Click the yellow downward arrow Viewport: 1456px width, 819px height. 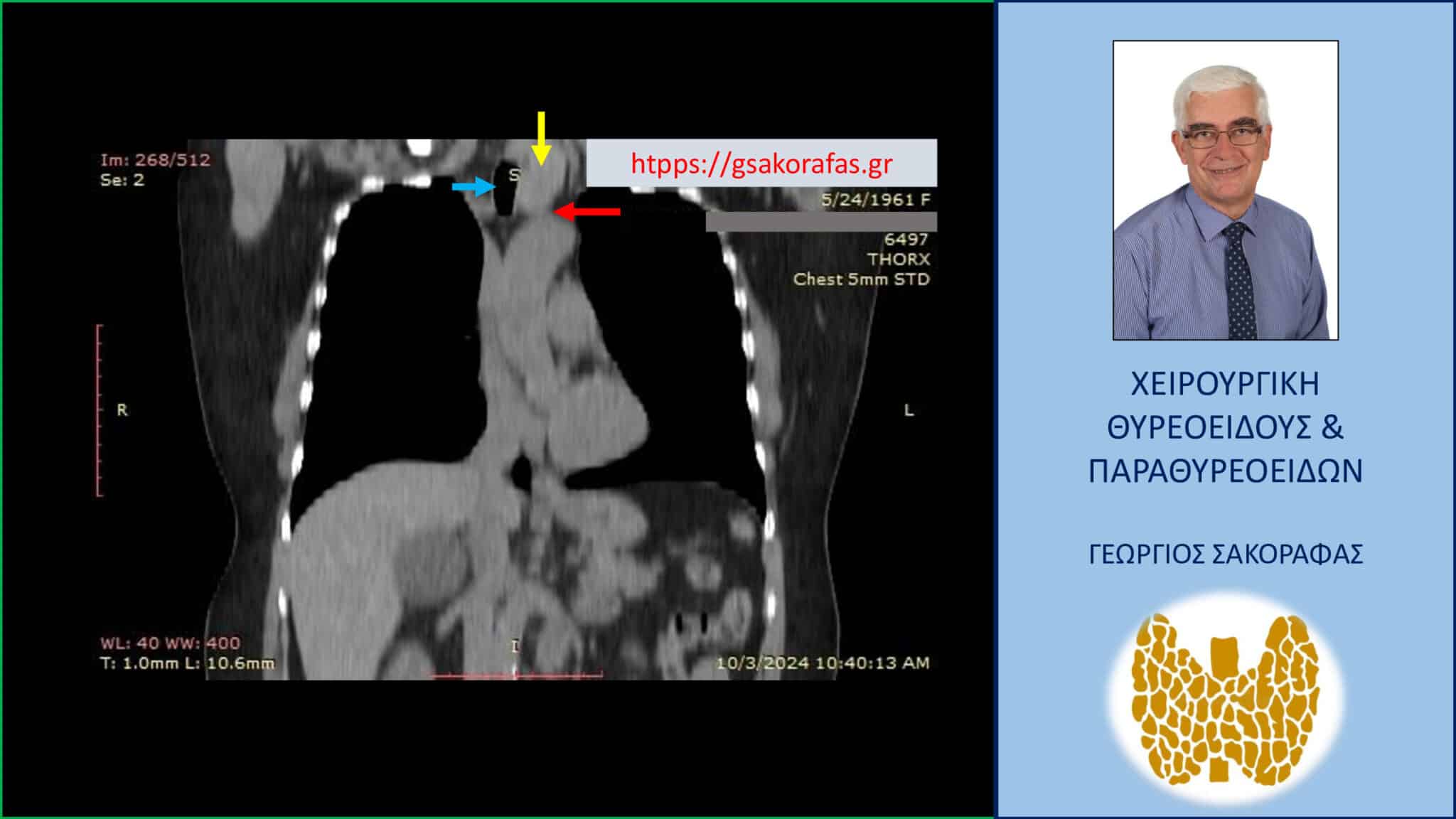pos(541,138)
